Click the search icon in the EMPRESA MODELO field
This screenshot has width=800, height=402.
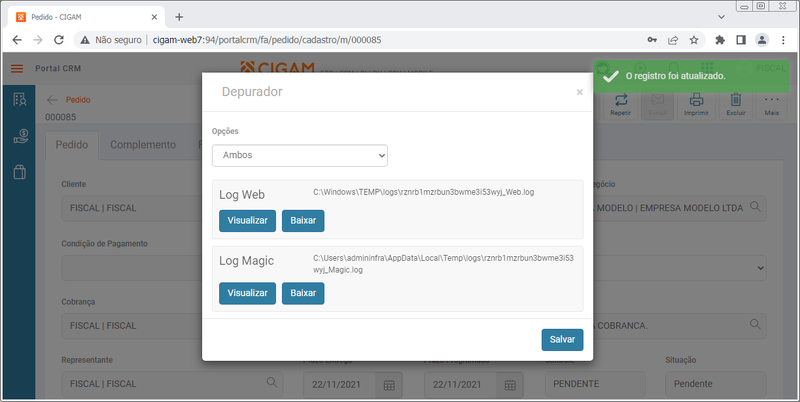(755, 207)
